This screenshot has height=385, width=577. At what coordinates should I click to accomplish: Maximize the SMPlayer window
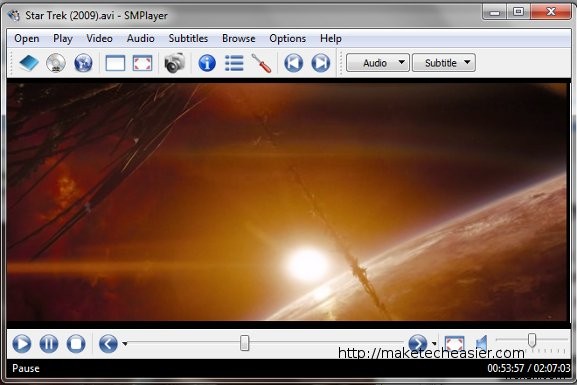click(x=518, y=12)
